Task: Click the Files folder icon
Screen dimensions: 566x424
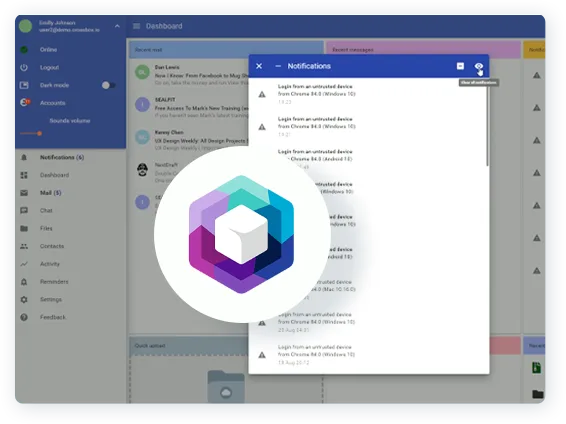Action: coord(24,228)
